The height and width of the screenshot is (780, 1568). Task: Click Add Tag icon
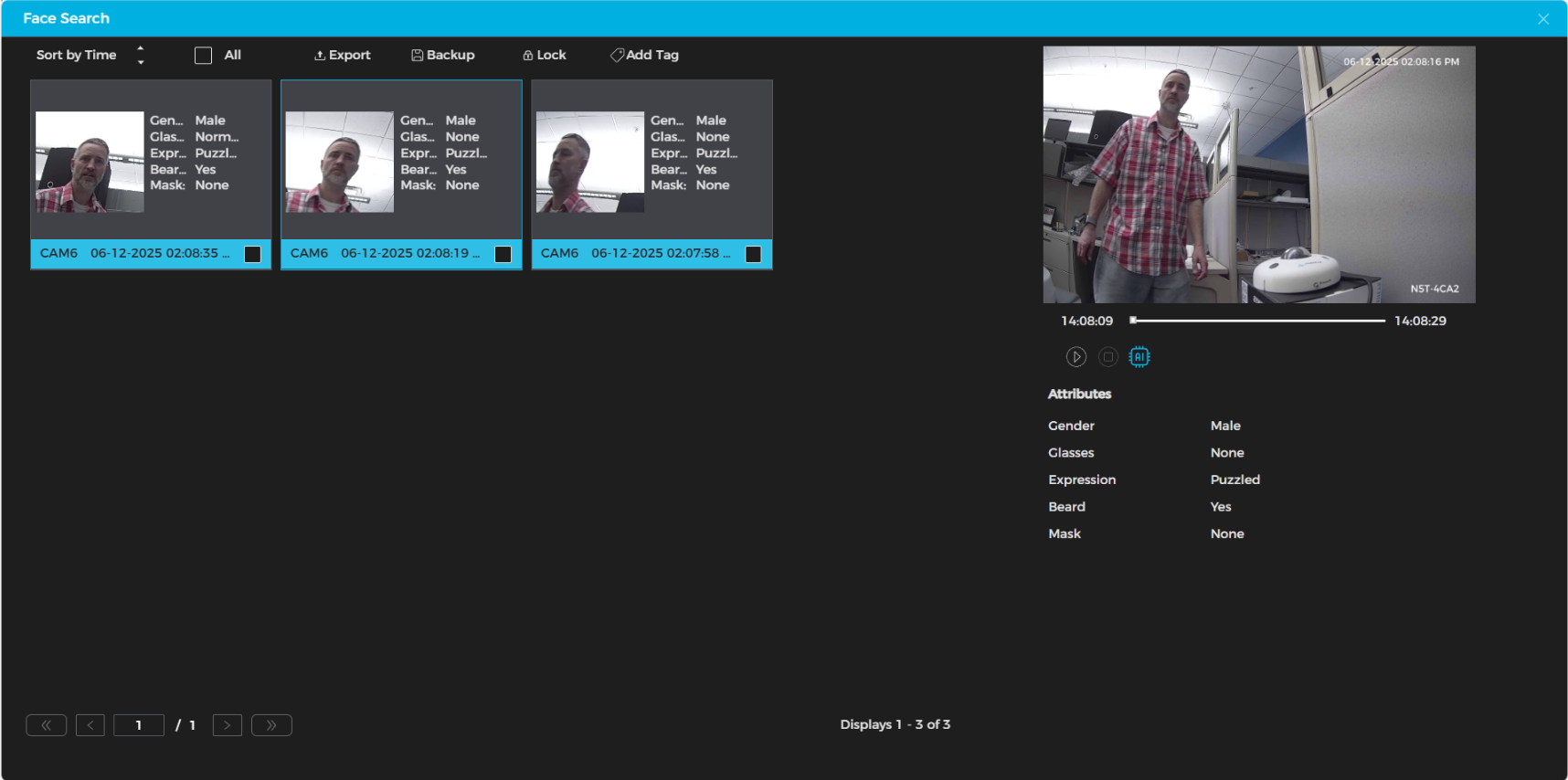(618, 56)
